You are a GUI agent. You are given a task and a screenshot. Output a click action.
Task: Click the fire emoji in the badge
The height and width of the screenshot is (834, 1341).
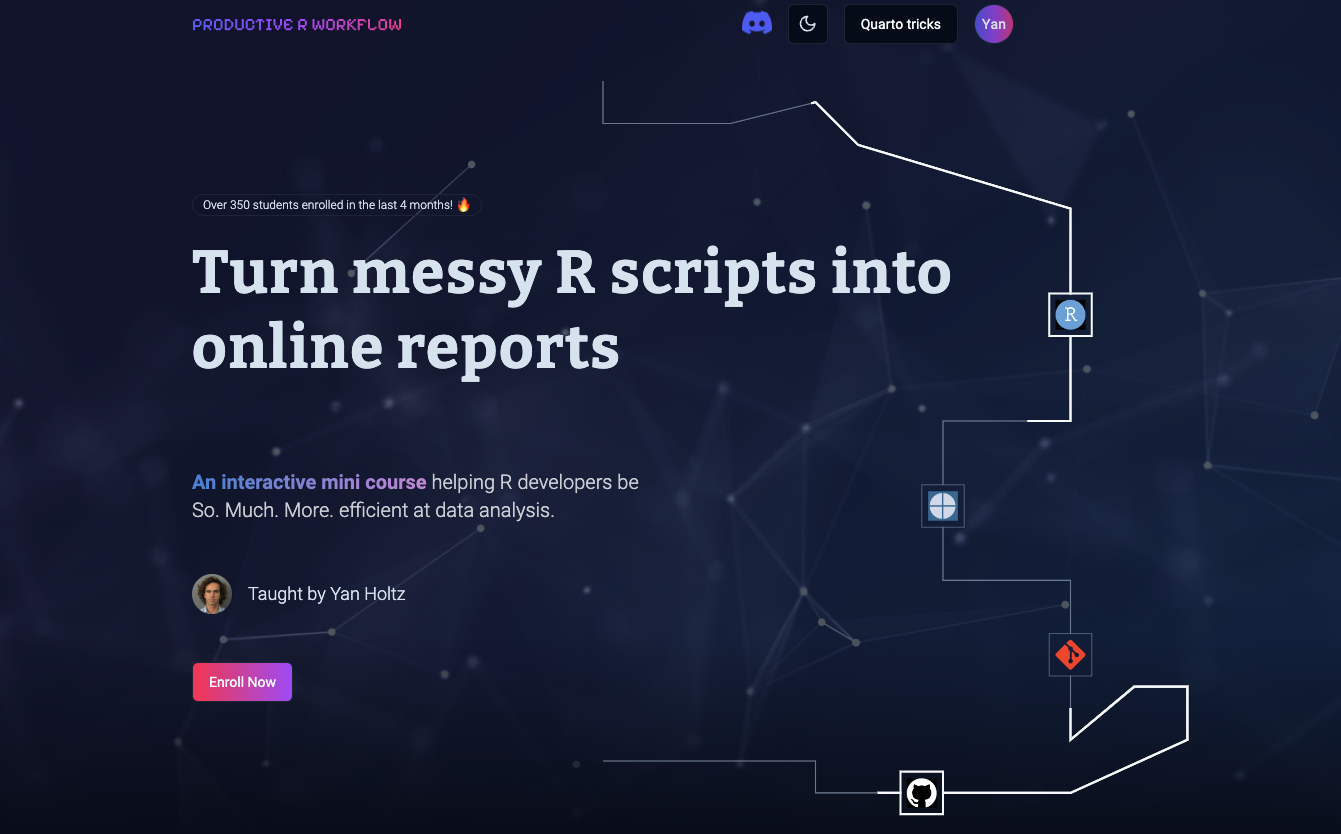click(463, 205)
